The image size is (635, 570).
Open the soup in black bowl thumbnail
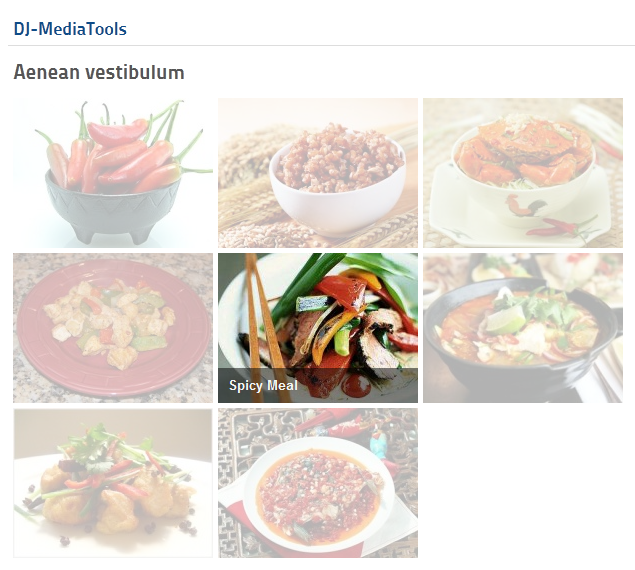[523, 328]
